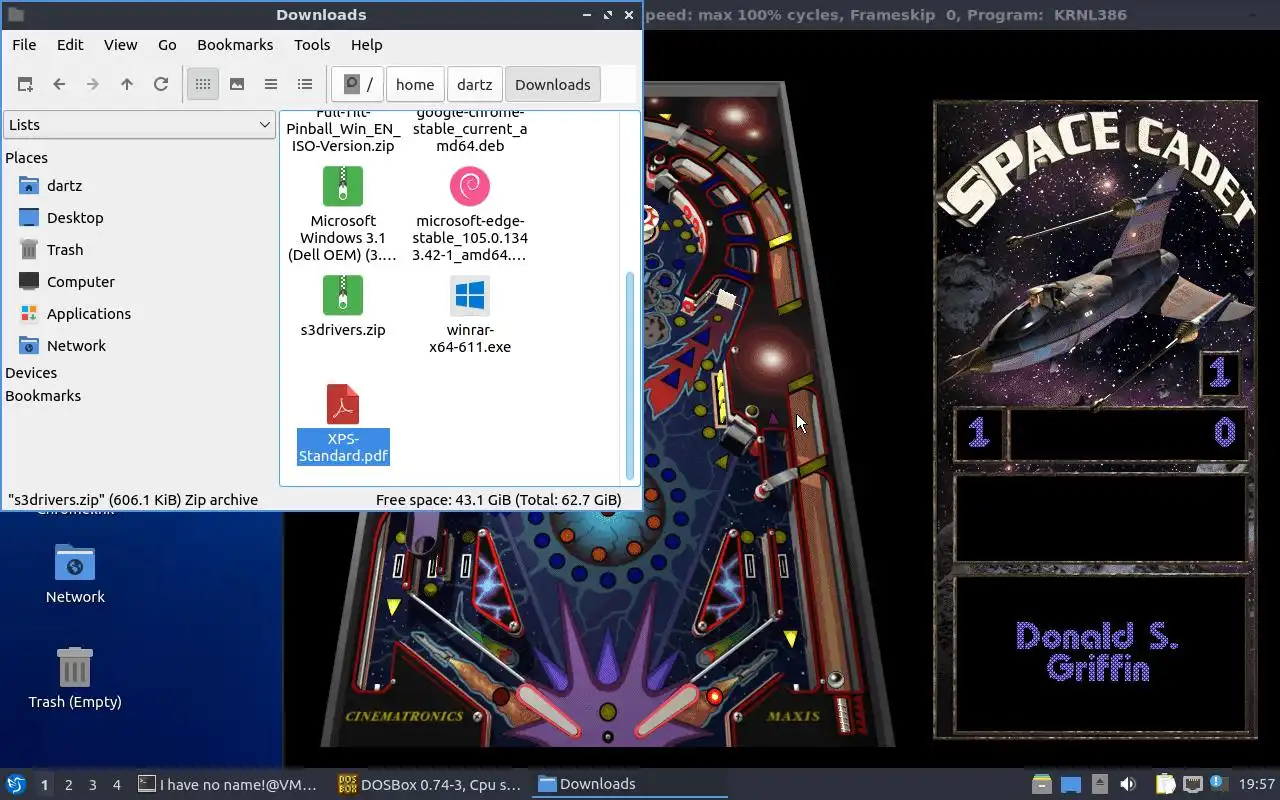Switch to detailed list view

[305, 85]
